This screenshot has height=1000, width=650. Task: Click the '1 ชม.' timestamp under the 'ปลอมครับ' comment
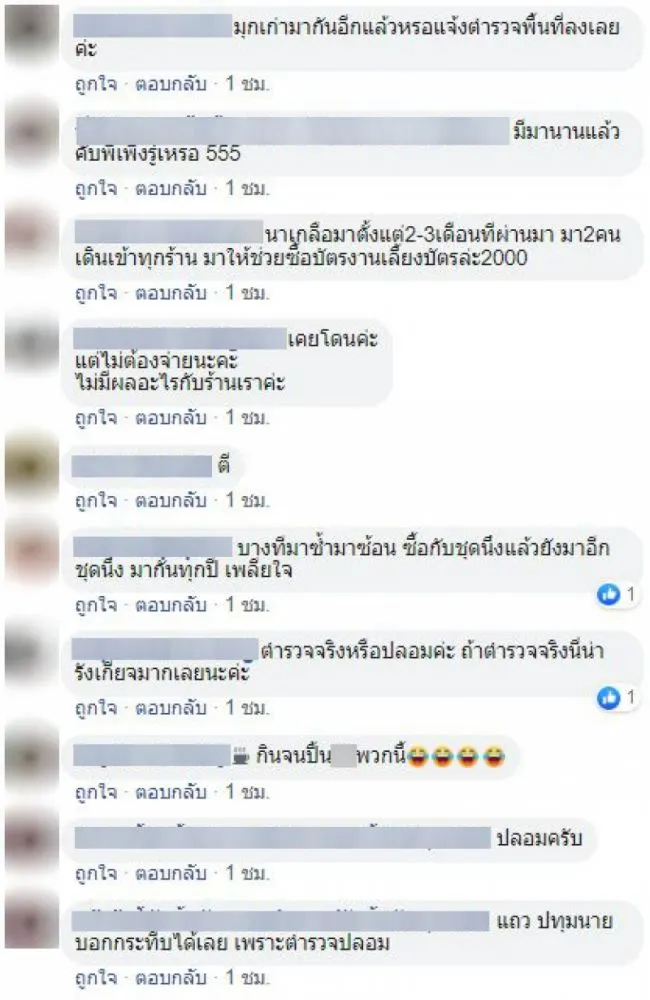tap(247, 873)
